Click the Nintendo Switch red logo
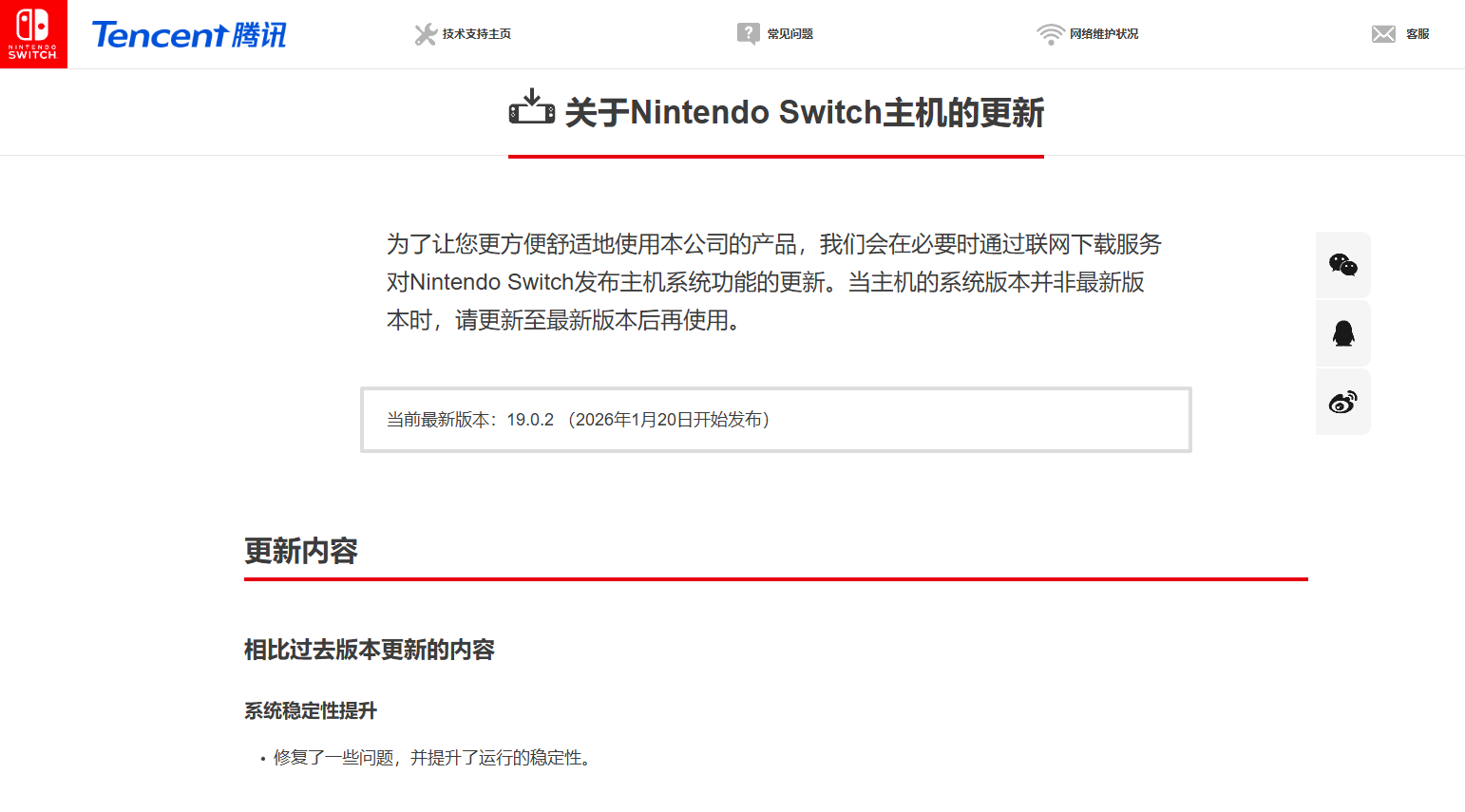1465x812 pixels. tap(33, 34)
